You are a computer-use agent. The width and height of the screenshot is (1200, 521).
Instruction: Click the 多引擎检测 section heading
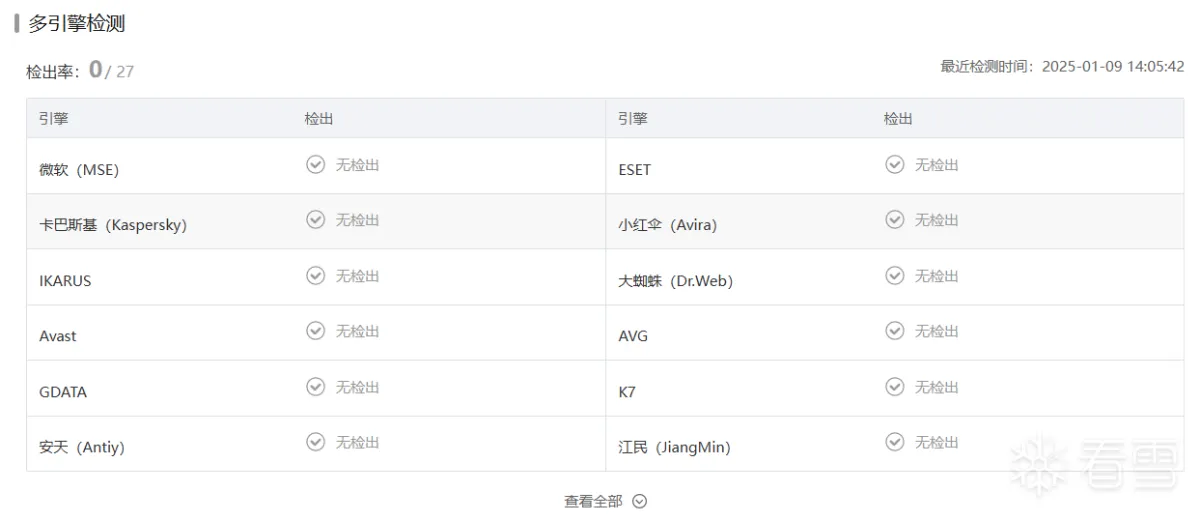76,24
